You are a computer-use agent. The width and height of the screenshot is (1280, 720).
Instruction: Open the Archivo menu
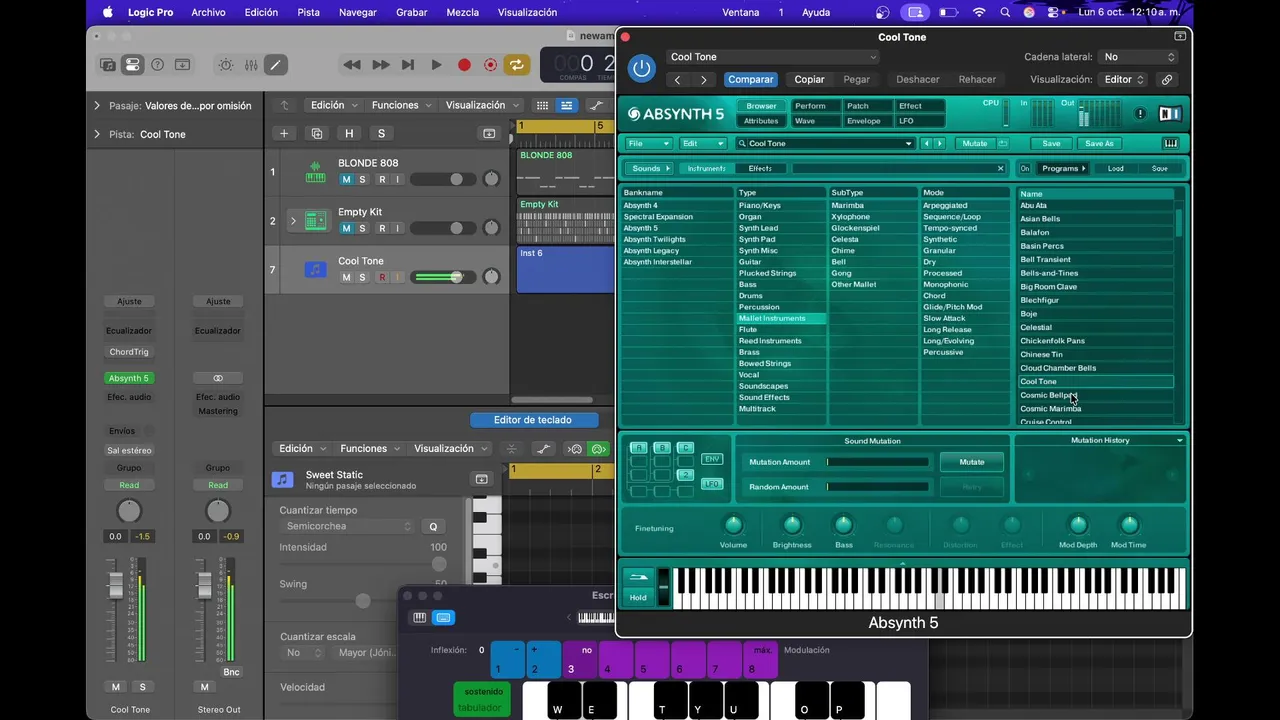208,12
